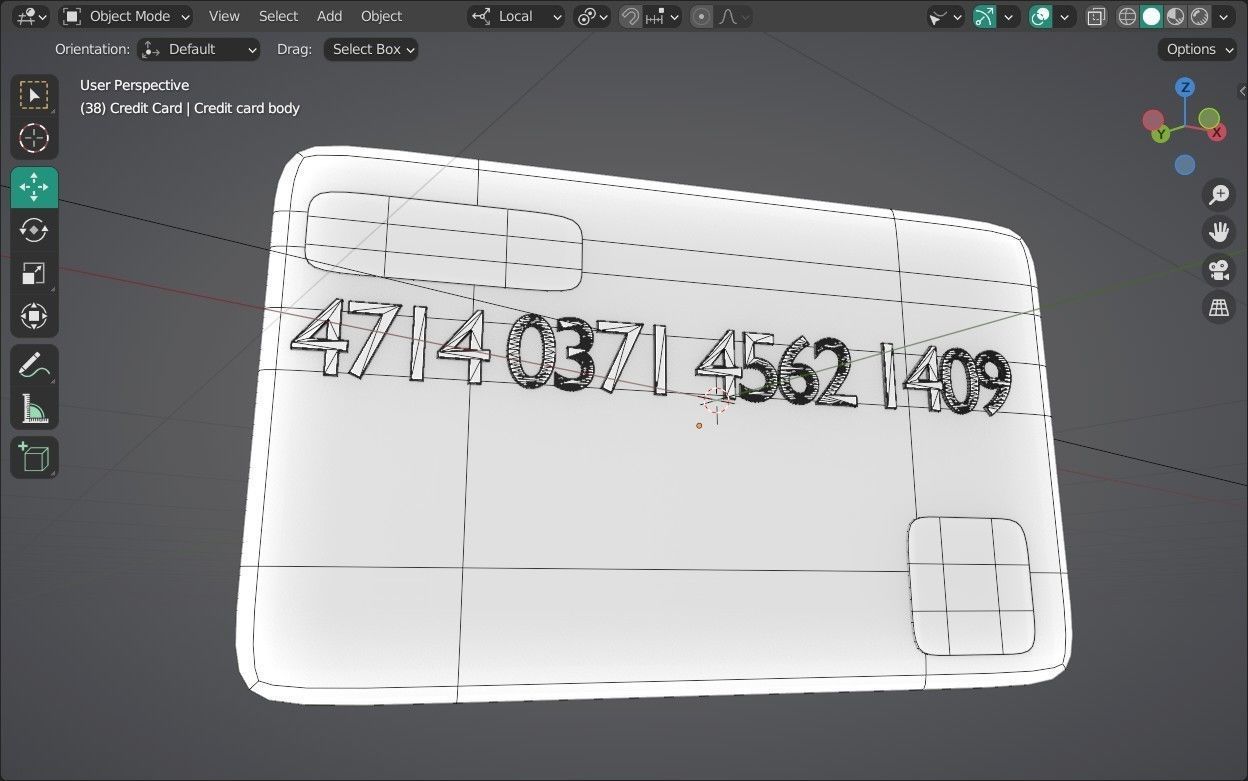Open the proportional falloff type selector
The image size is (1248, 781).
coord(733,16)
